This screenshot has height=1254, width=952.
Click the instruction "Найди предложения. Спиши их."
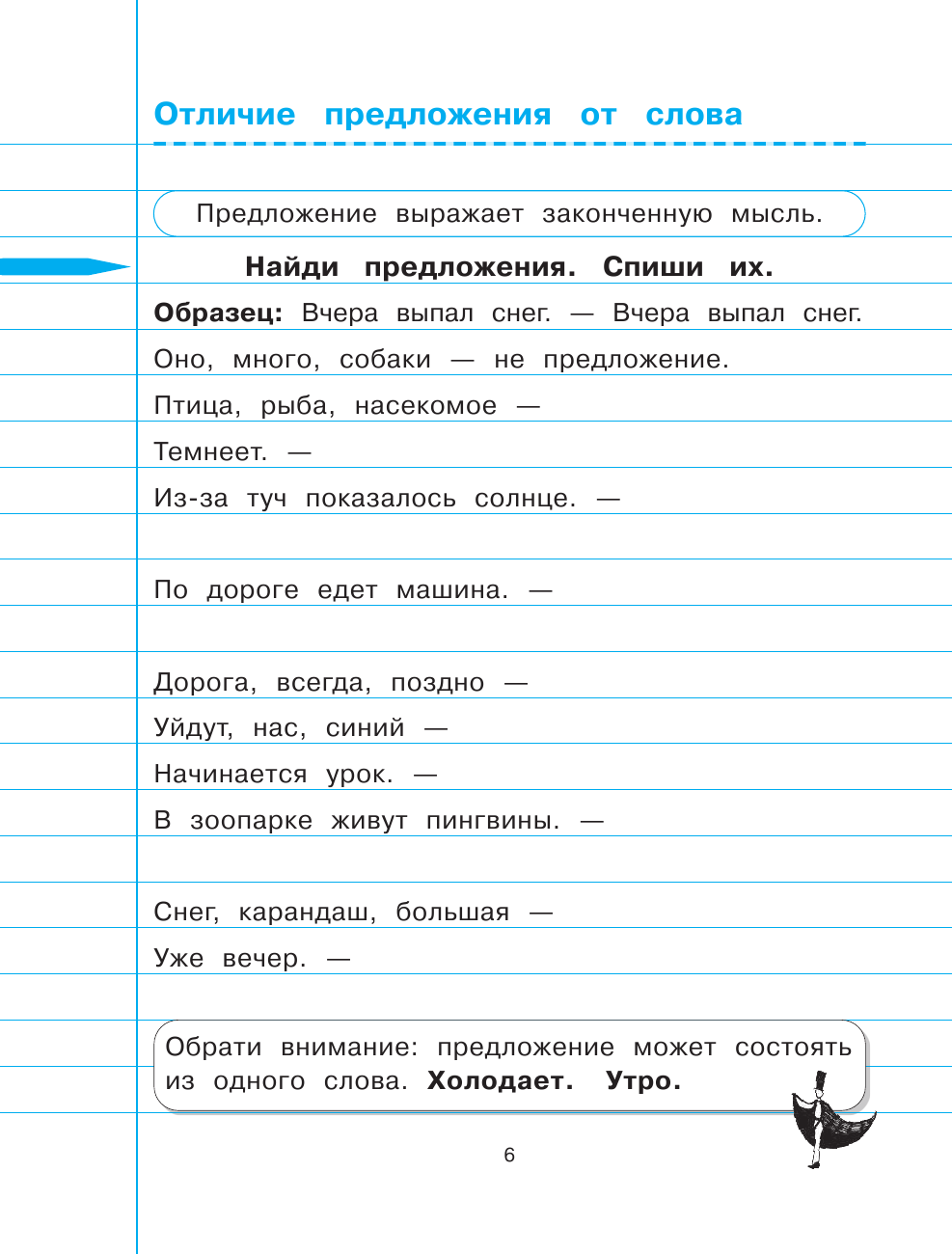coord(509,267)
